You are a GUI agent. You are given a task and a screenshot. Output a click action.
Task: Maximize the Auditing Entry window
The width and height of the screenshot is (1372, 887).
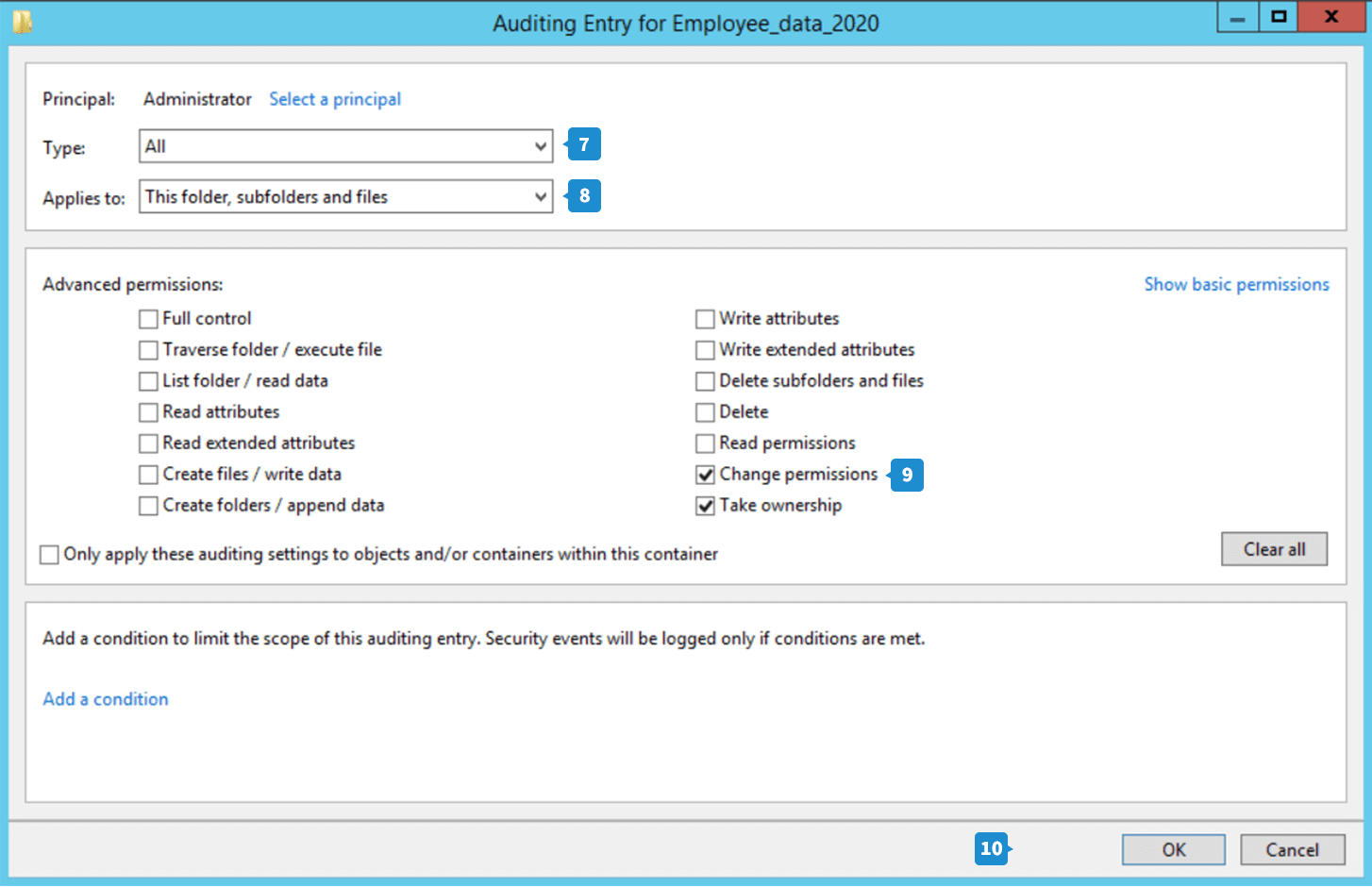[1279, 17]
